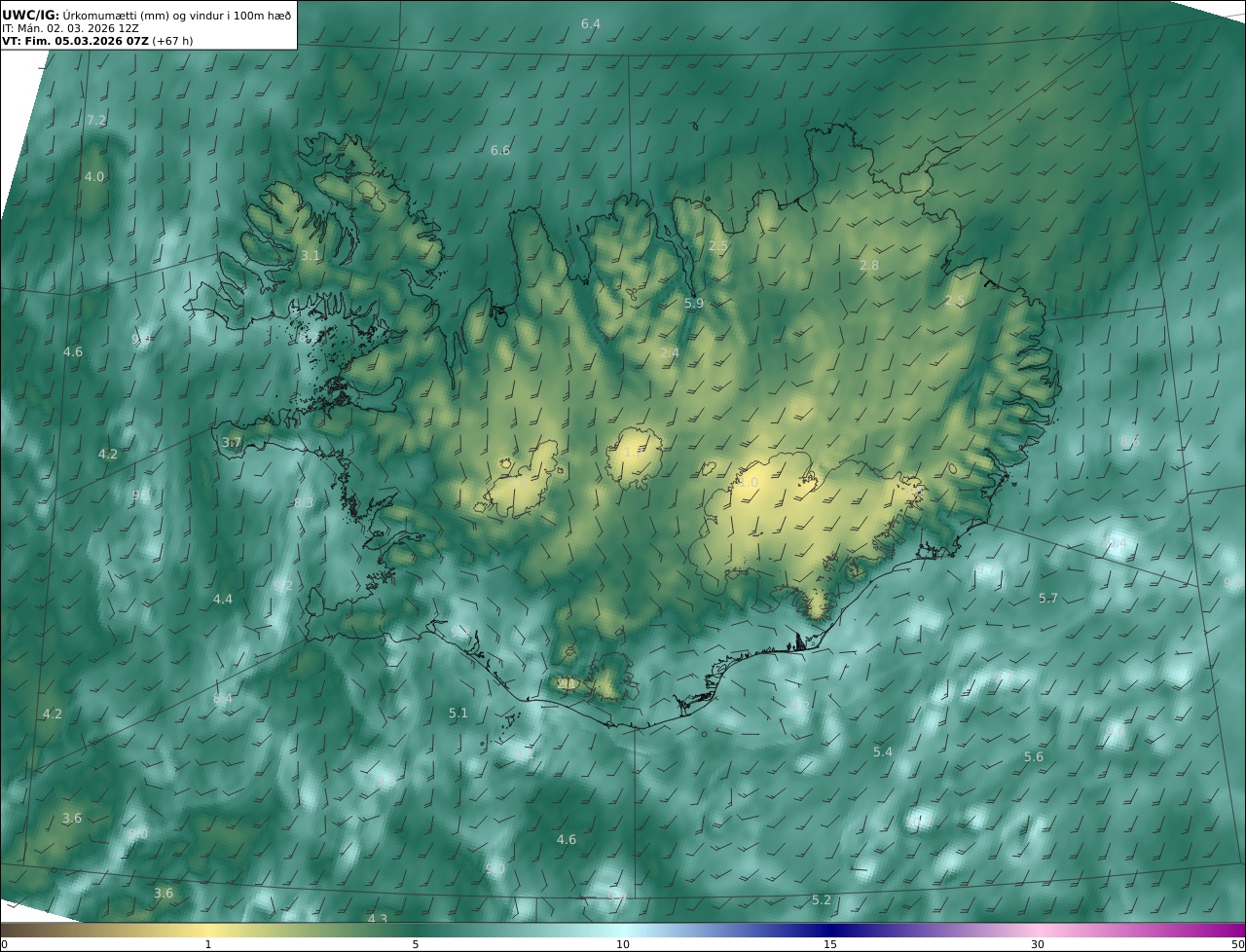Click the 3.1 value over Westfjords
The image size is (1246, 952).
click(311, 255)
